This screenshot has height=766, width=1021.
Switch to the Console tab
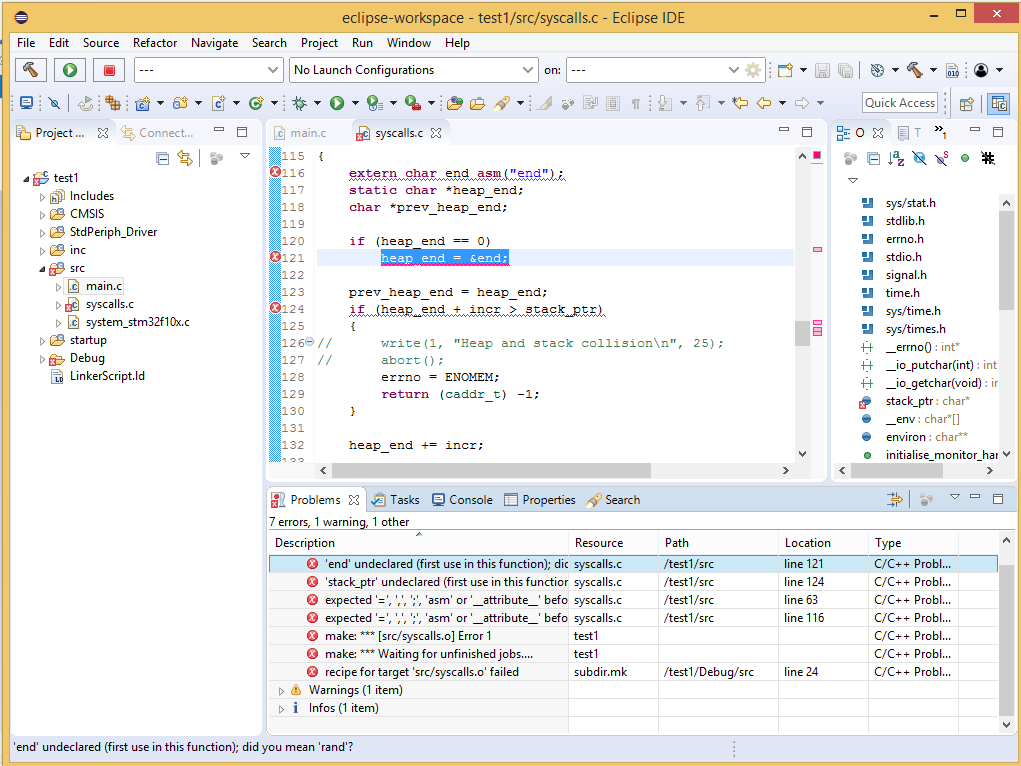point(462,500)
